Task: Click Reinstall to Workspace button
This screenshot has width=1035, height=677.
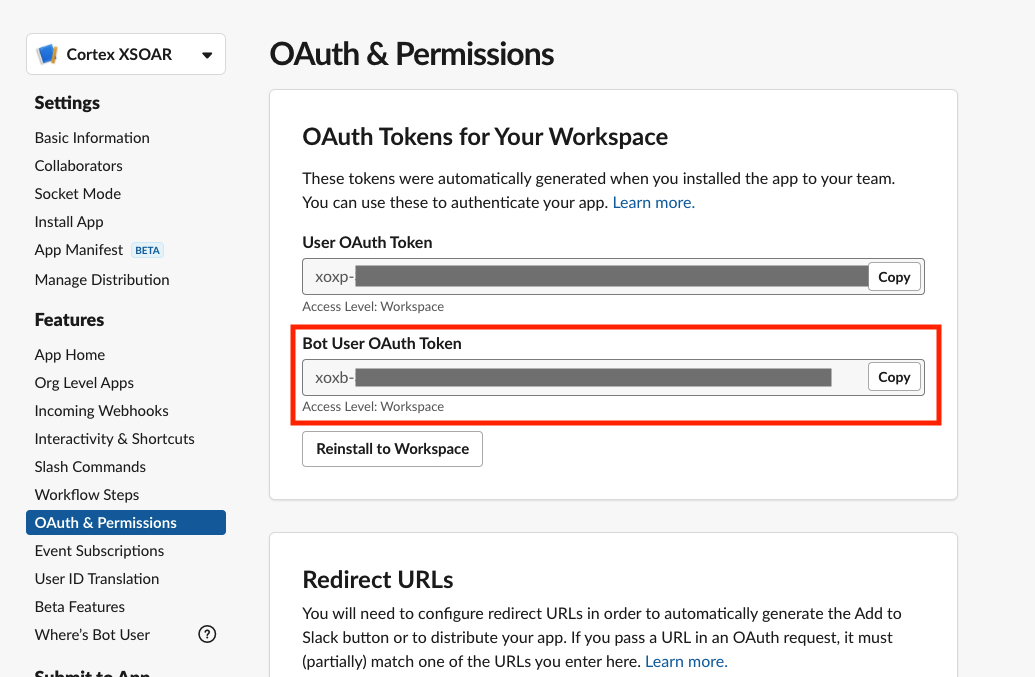Action: pyautogui.click(x=392, y=449)
